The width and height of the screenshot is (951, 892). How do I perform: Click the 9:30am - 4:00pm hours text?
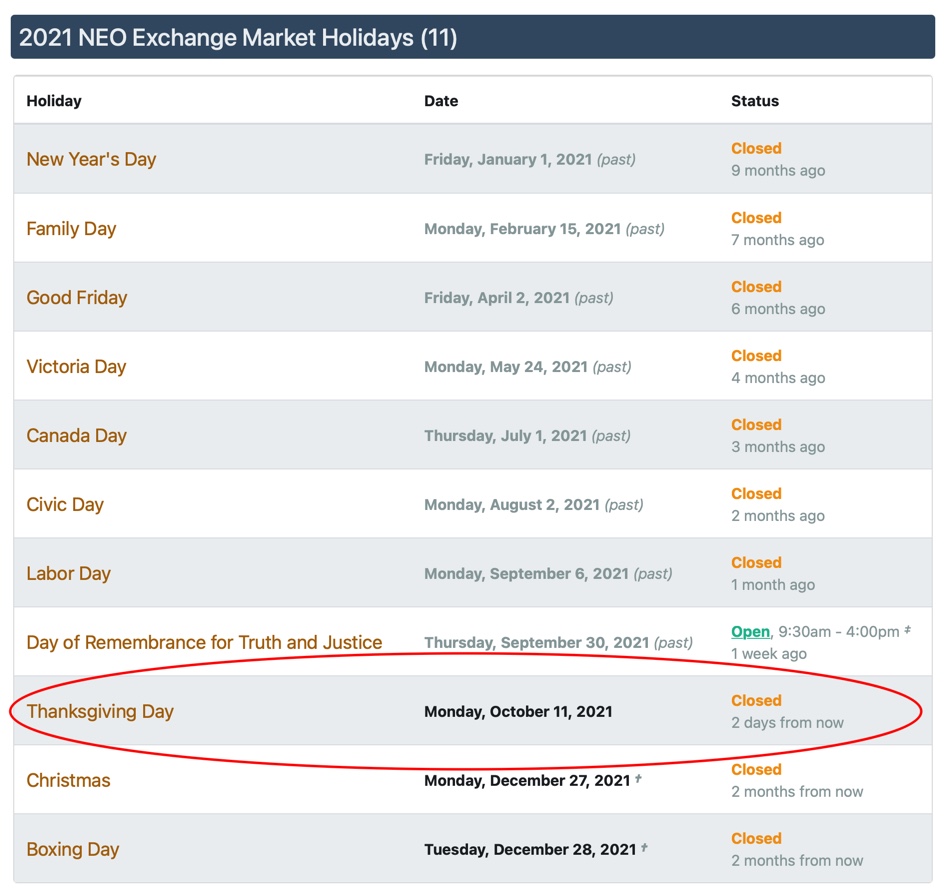[x=839, y=632]
